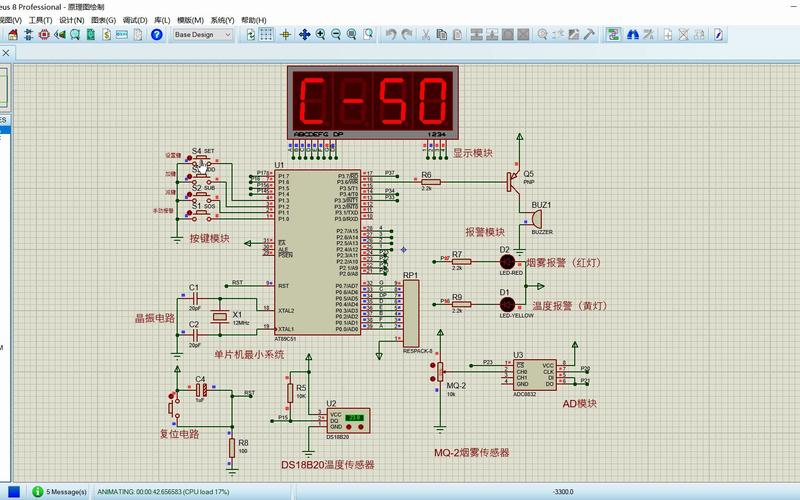
Task: Select the ADC0832 chip label
Action: click(x=524, y=394)
